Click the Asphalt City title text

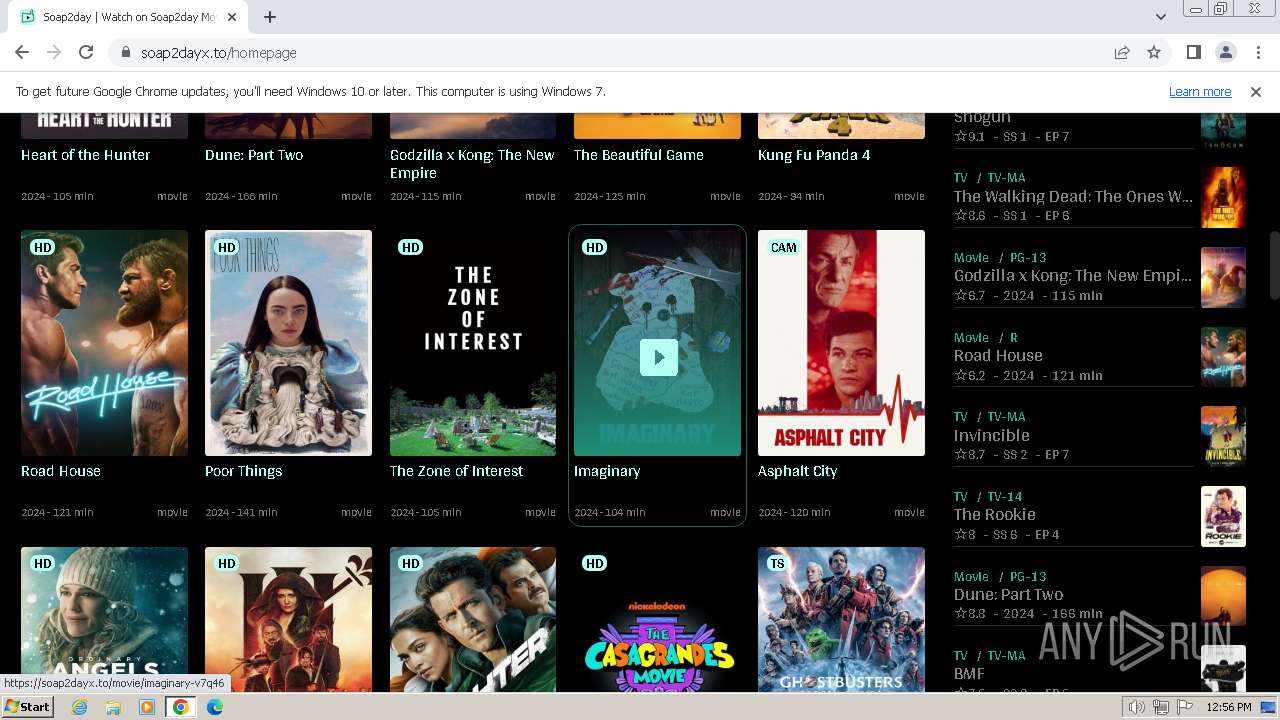pos(797,471)
